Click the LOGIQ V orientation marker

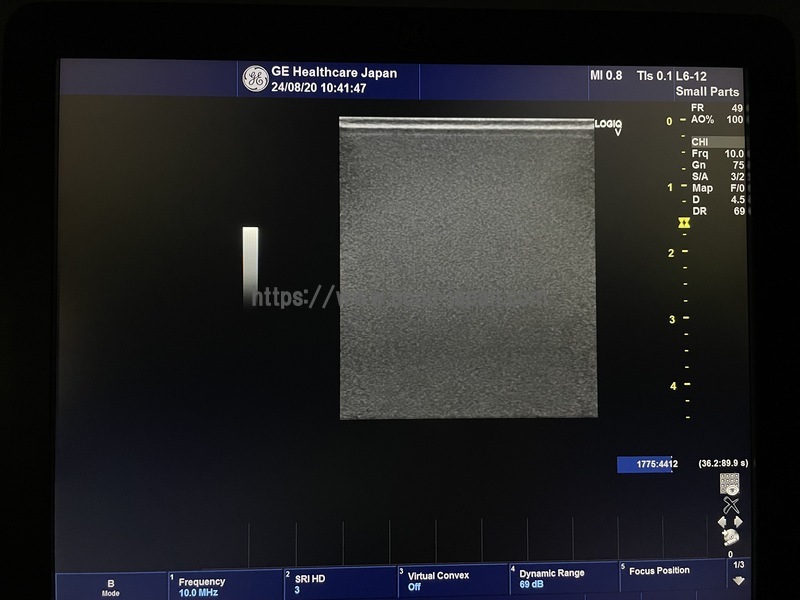tap(608, 126)
